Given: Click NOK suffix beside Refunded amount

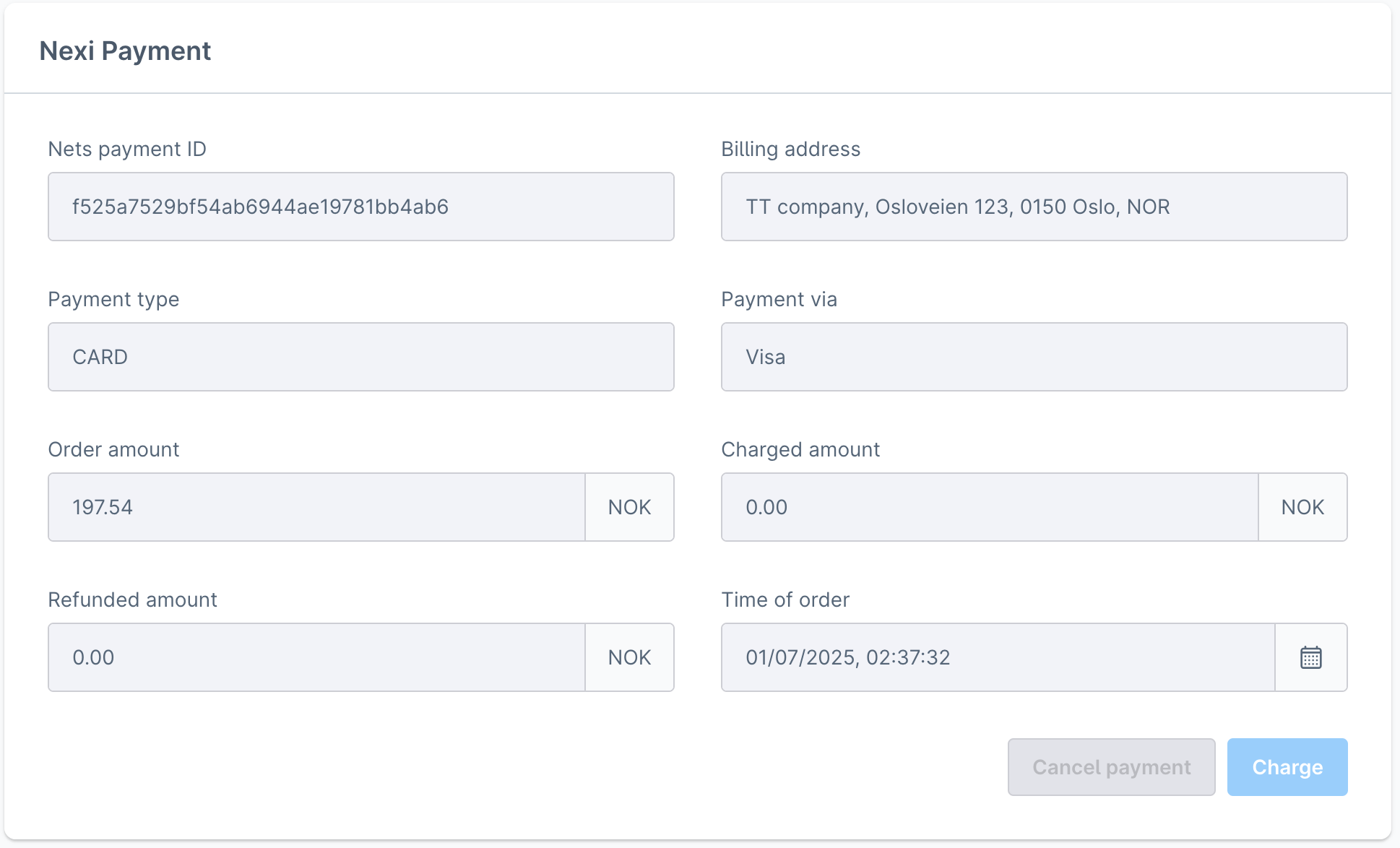Looking at the screenshot, I should tap(629, 657).
